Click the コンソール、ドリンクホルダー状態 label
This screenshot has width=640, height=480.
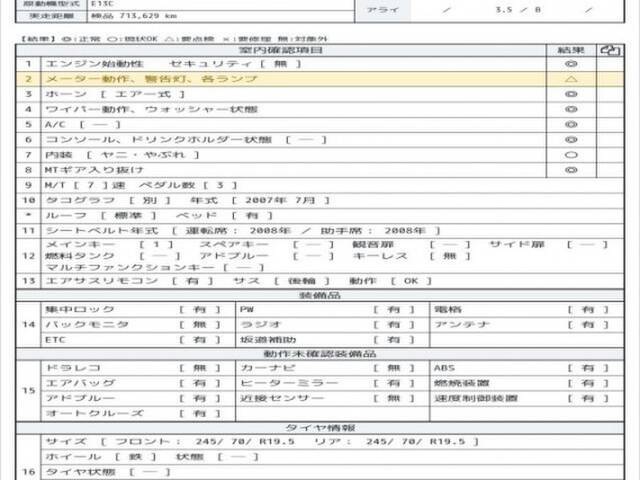(158, 140)
